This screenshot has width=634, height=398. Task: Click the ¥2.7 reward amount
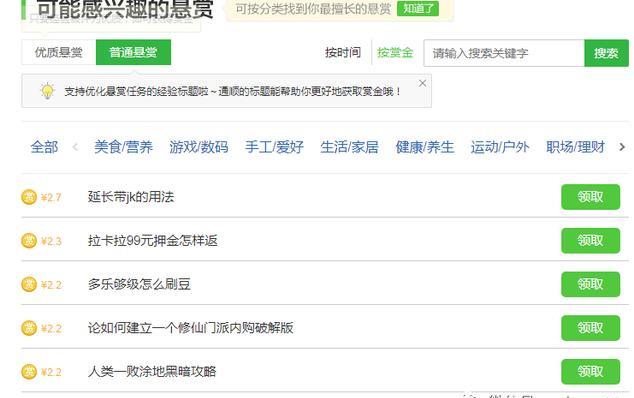pyautogui.click(x=51, y=197)
